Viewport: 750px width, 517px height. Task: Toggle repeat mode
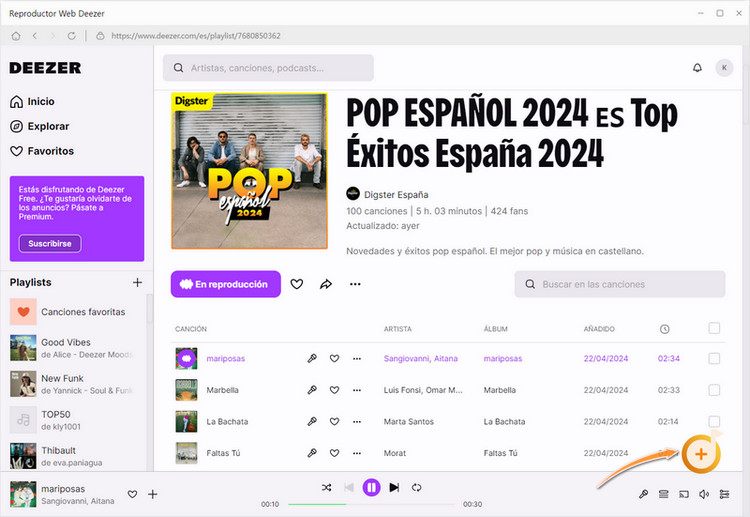[x=417, y=487]
